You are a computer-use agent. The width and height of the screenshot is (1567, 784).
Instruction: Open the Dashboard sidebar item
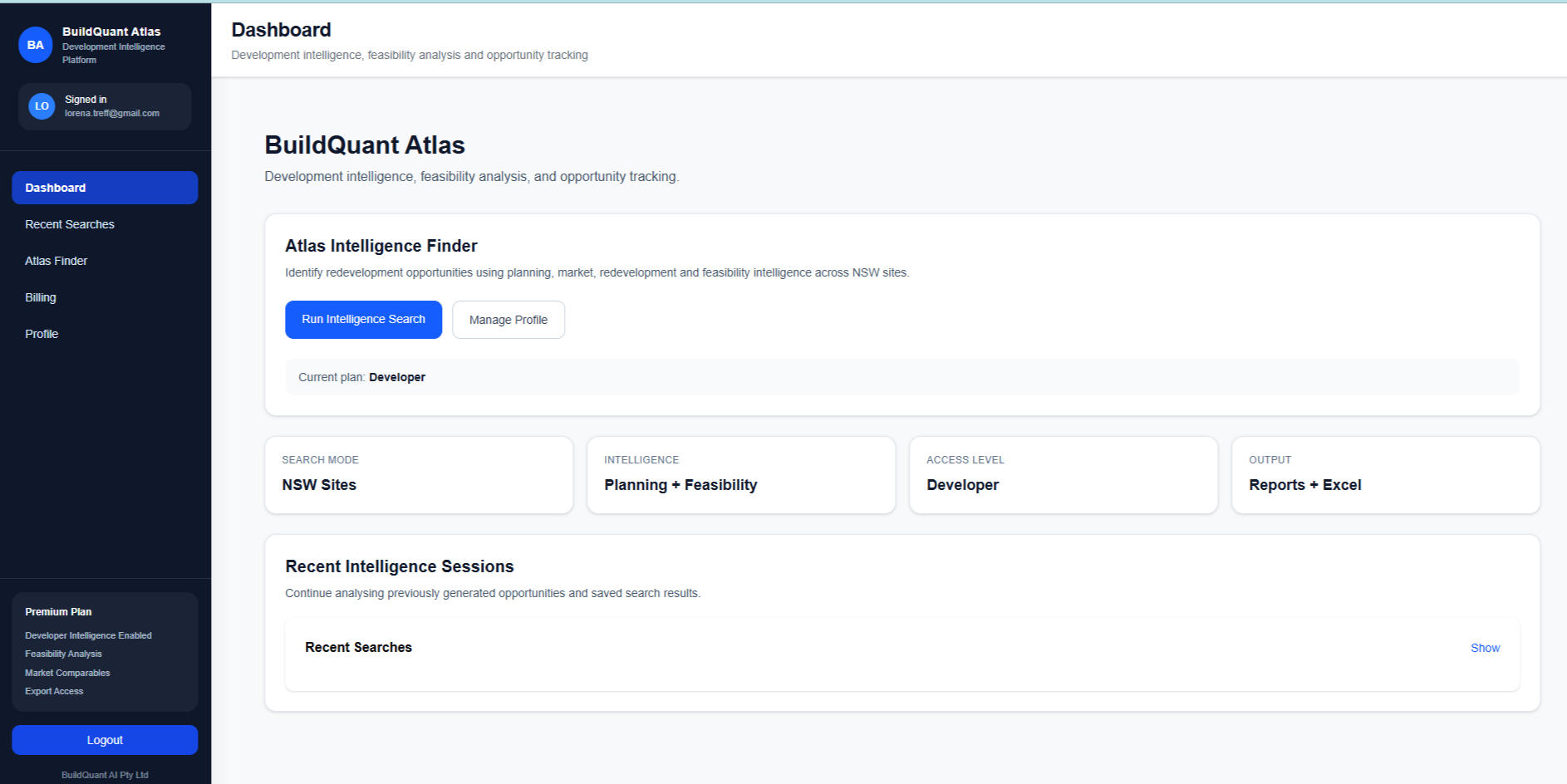[x=105, y=188]
